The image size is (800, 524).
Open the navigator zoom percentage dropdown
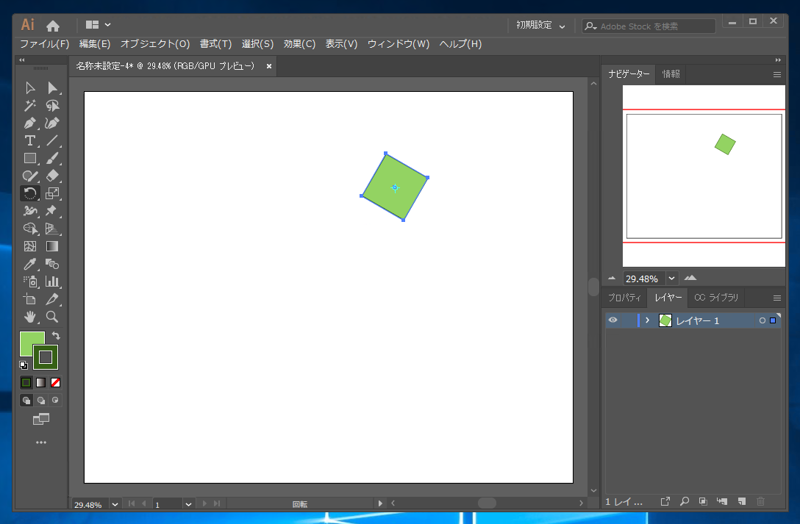click(x=671, y=278)
